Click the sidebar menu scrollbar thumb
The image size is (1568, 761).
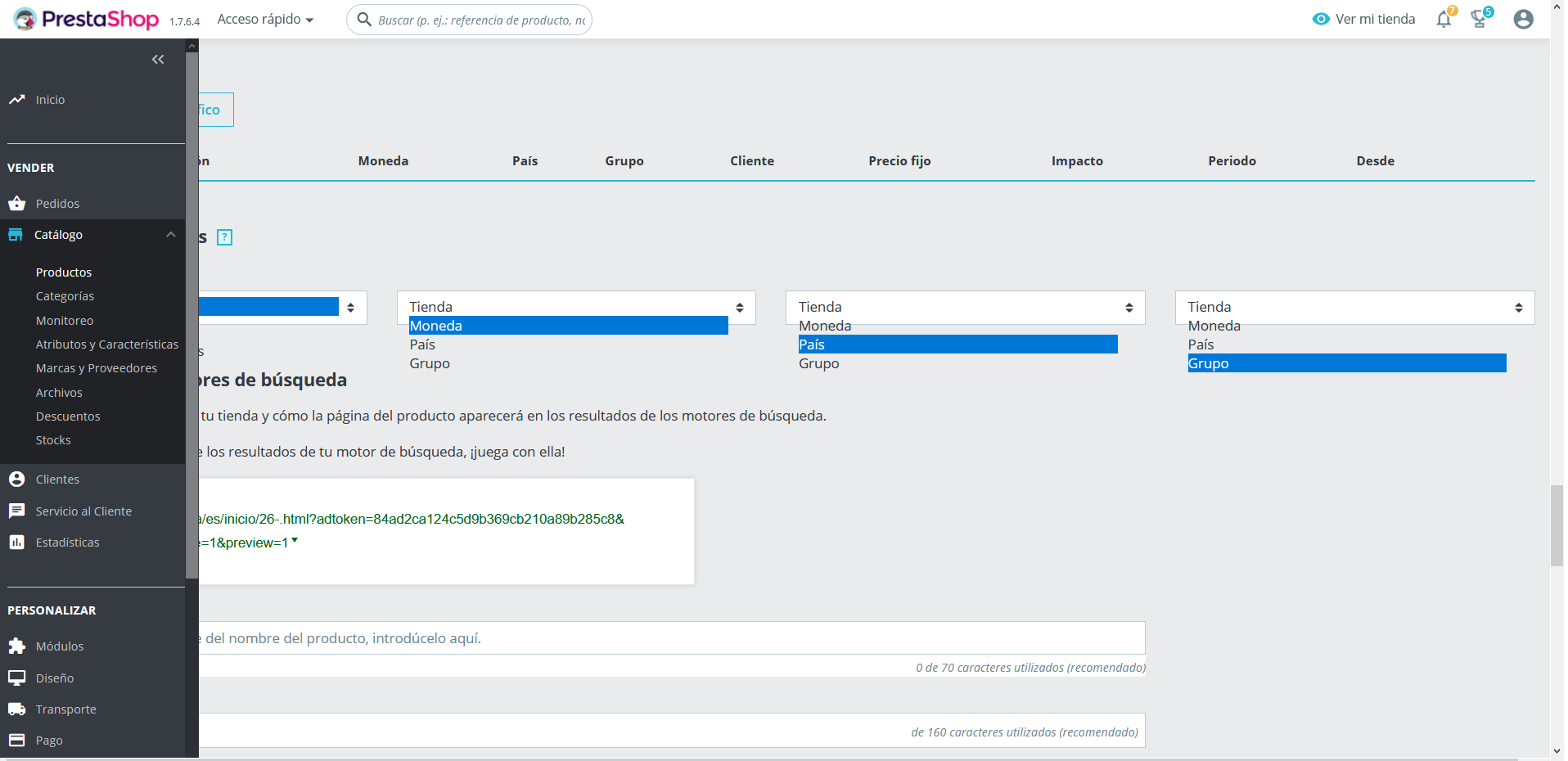click(x=192, y=315)
